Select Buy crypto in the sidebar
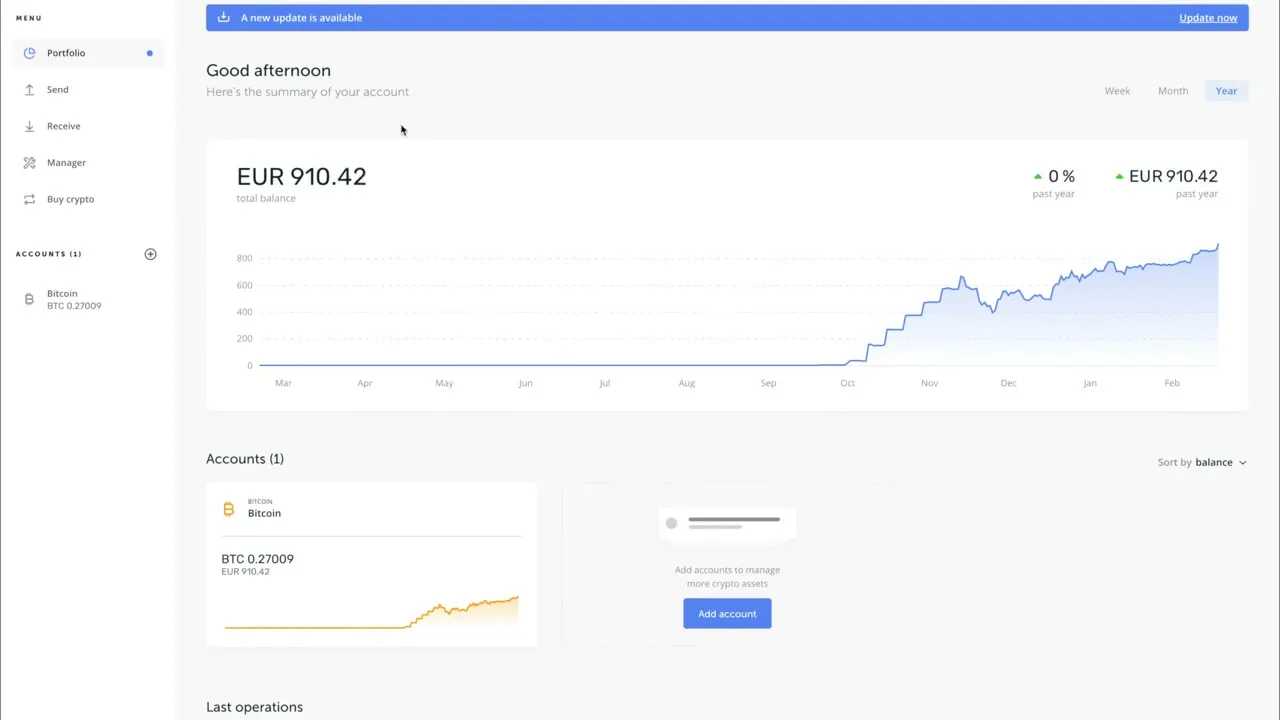Screen dimensions: 1280x720 point(70,199)
